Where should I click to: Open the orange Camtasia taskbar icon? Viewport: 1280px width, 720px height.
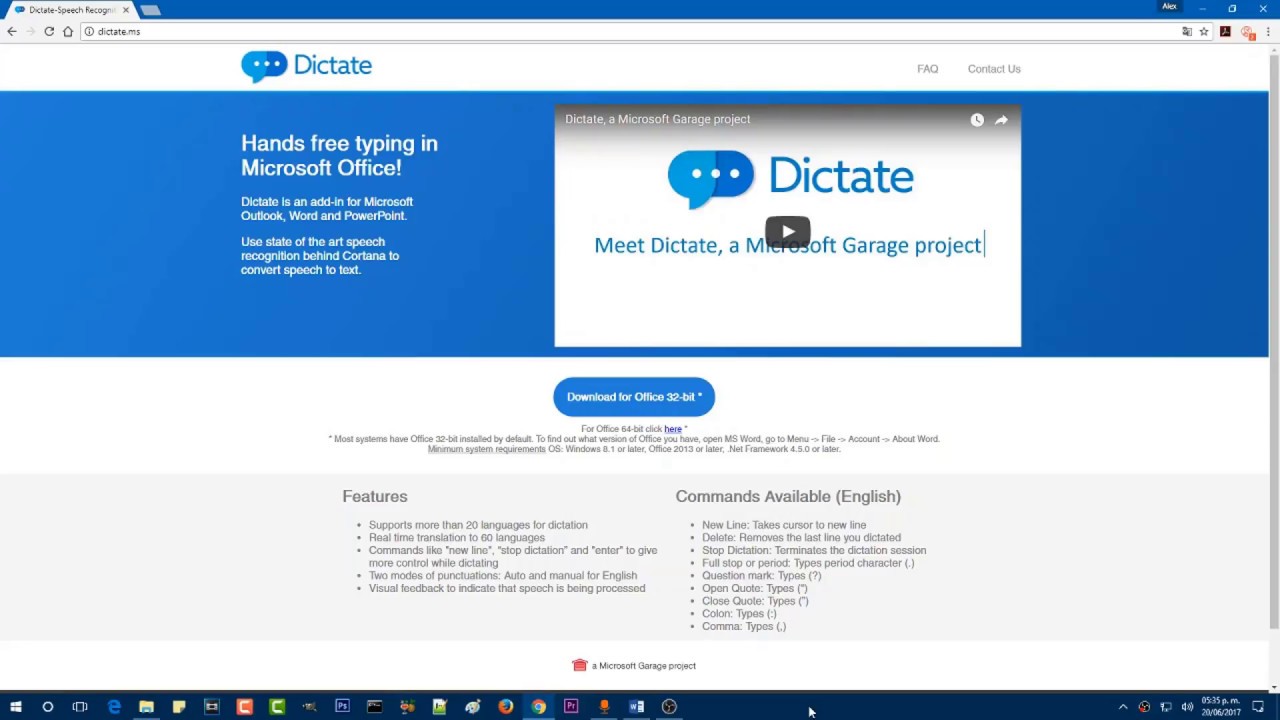click(244, 707)
